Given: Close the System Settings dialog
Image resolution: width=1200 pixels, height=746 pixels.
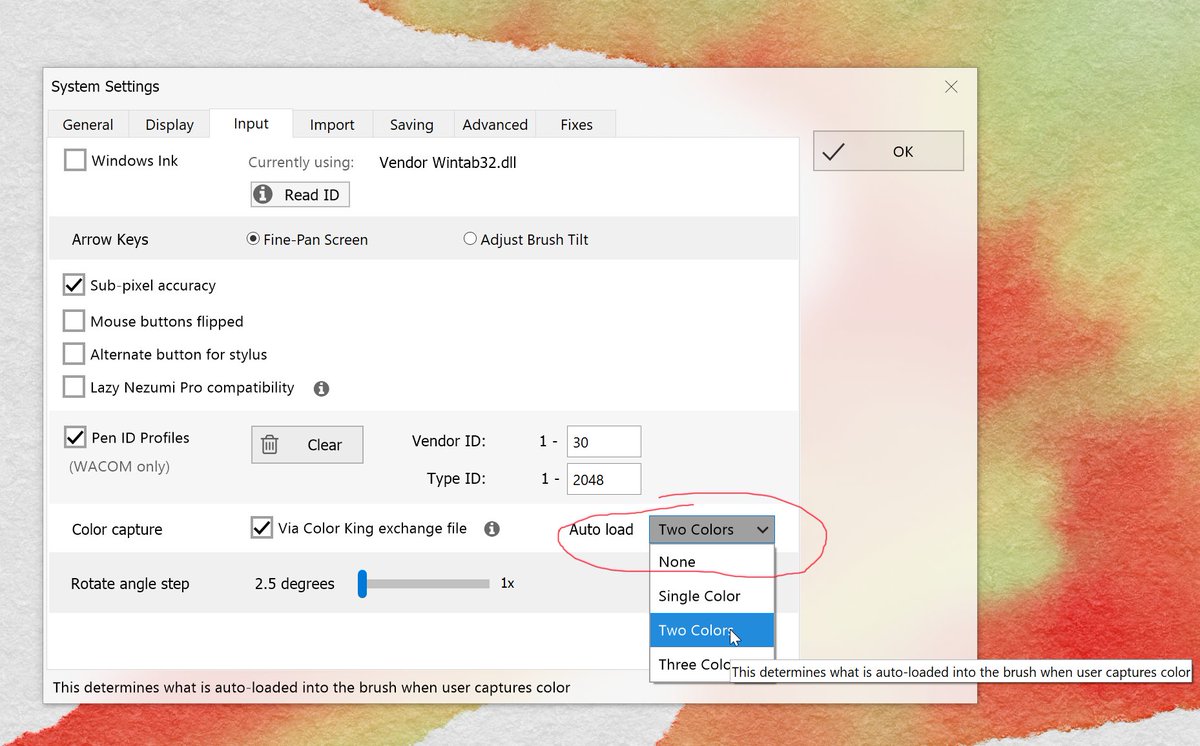Looking at the screenshot, I should click(x=952, y=87).
